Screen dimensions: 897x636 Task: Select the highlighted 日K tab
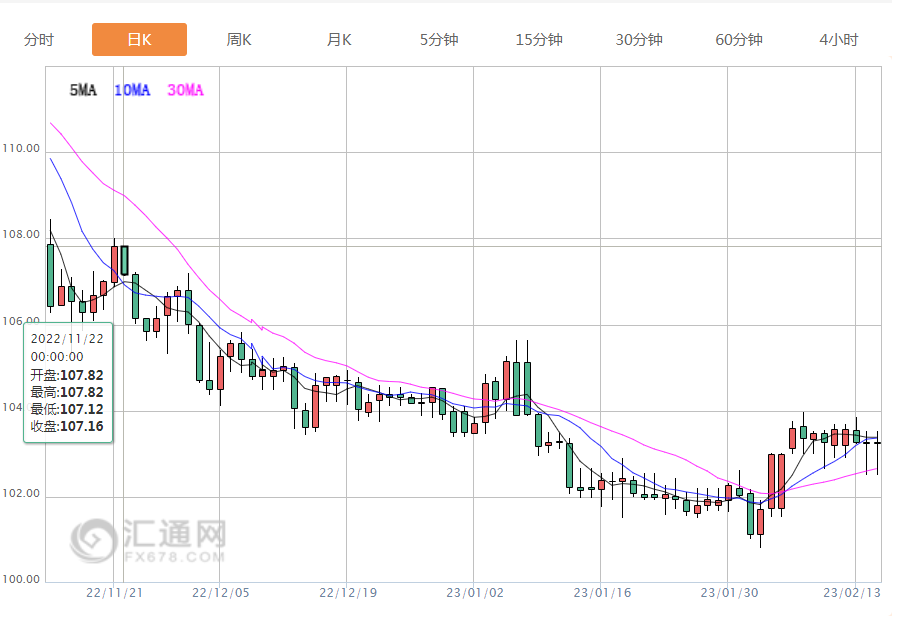(139, 40)
